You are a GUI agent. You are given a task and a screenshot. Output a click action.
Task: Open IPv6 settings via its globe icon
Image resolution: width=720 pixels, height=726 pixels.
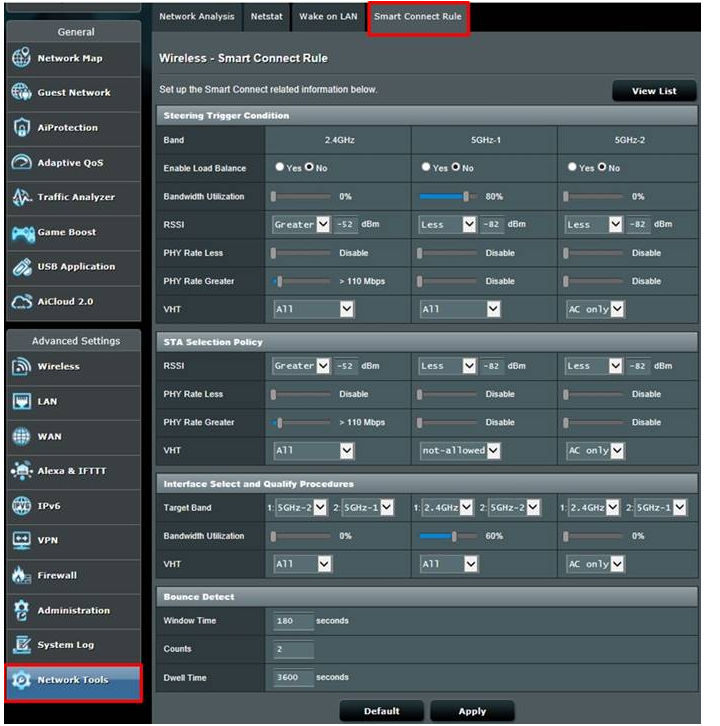(21, 506)
